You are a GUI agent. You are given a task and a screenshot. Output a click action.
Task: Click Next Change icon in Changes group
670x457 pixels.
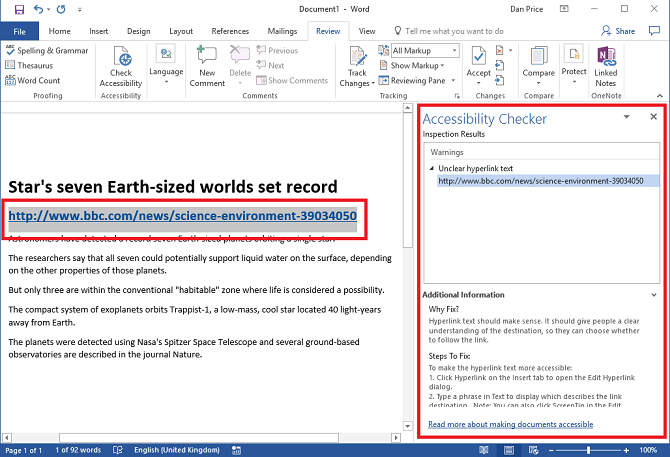[x=500, y=80]
